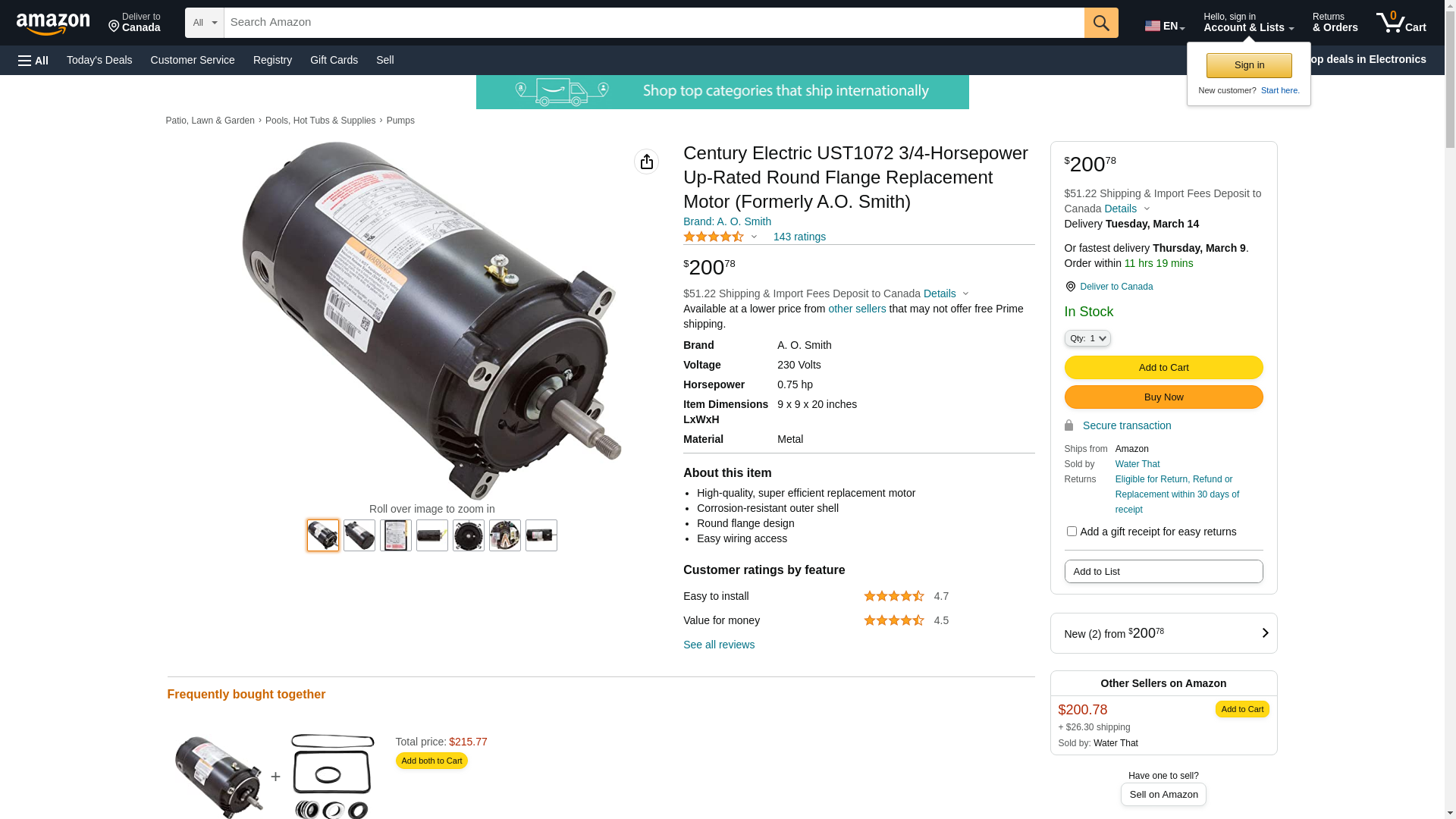1456x819 pixels.
Task: Open the other sellers link
Action: click(x=857, y=309)
